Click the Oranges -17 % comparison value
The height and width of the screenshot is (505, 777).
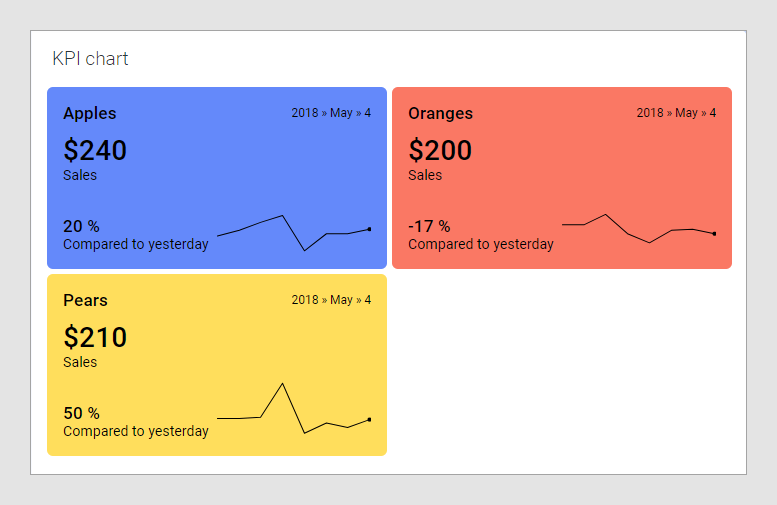click(429, 226)
